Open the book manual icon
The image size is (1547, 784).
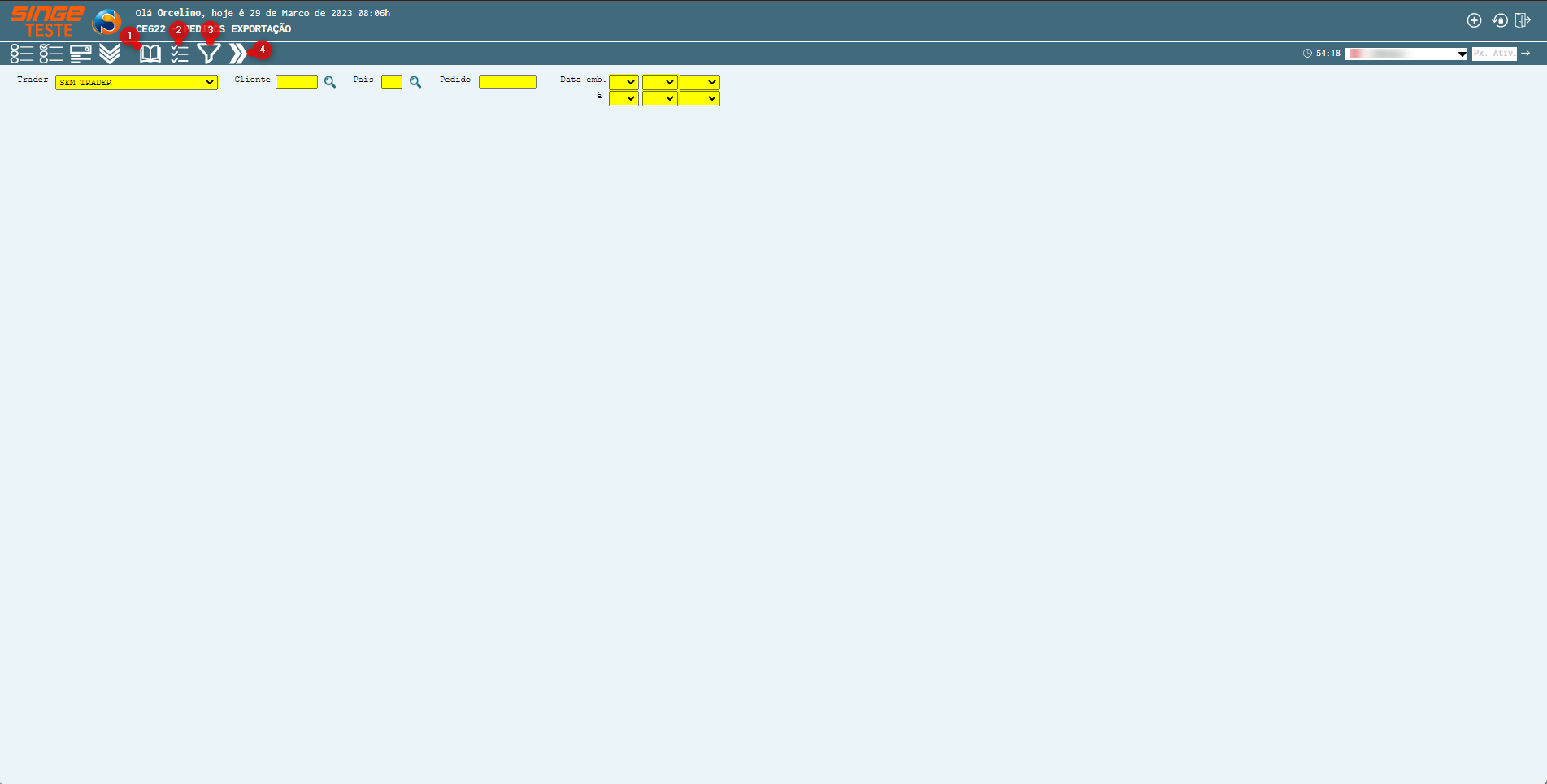tap(150, 54)
